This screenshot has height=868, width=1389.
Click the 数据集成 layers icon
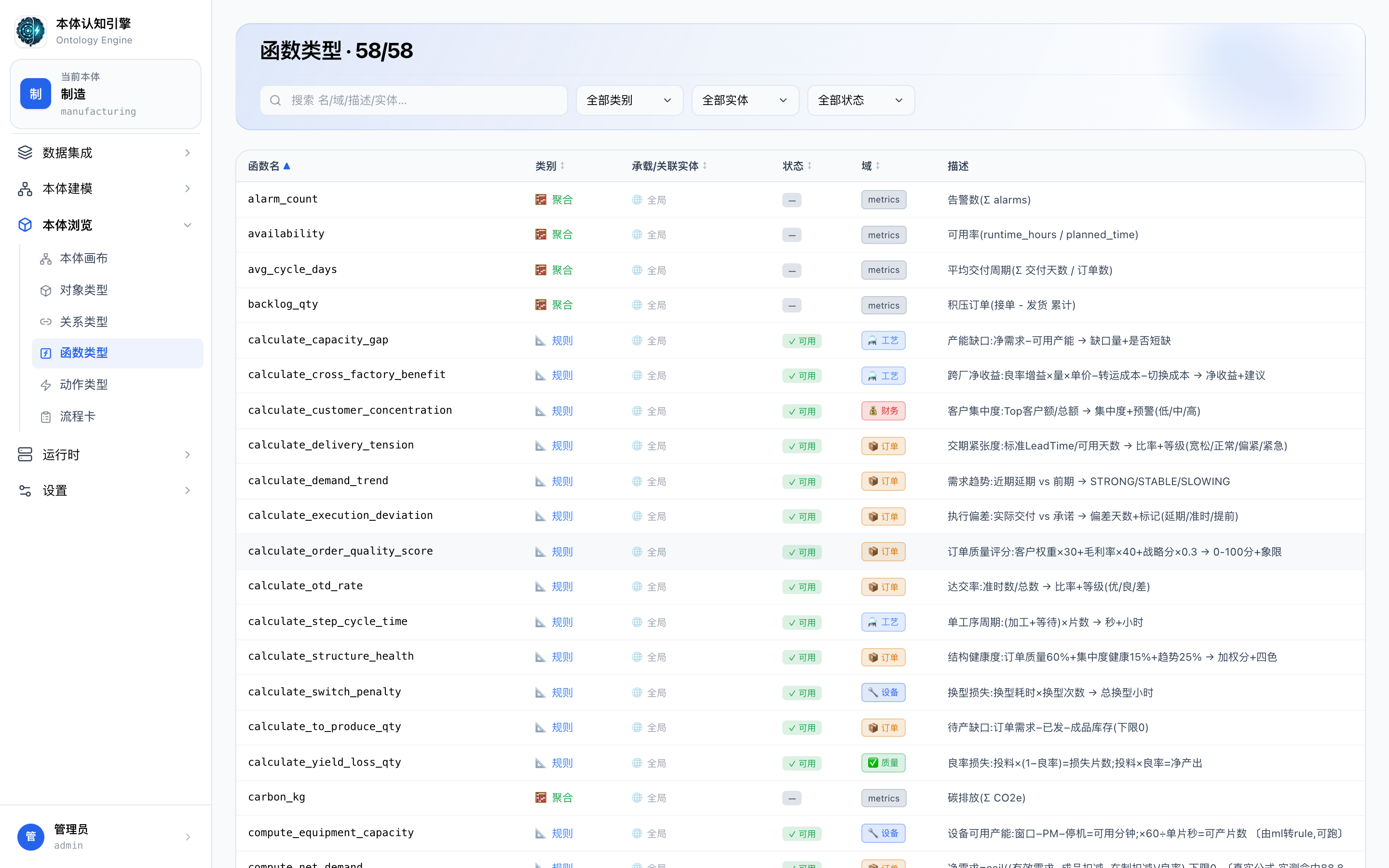pos(25,152)
